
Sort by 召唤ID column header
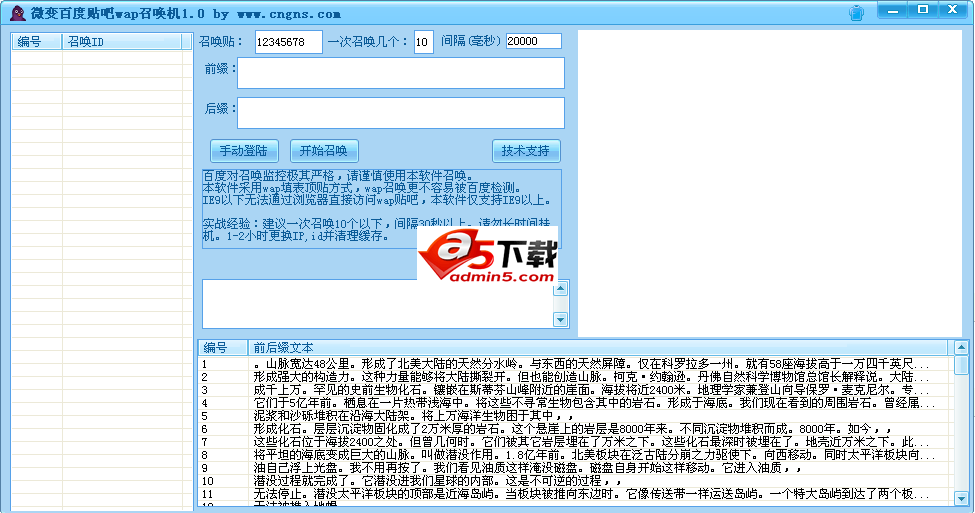point(122,42)
